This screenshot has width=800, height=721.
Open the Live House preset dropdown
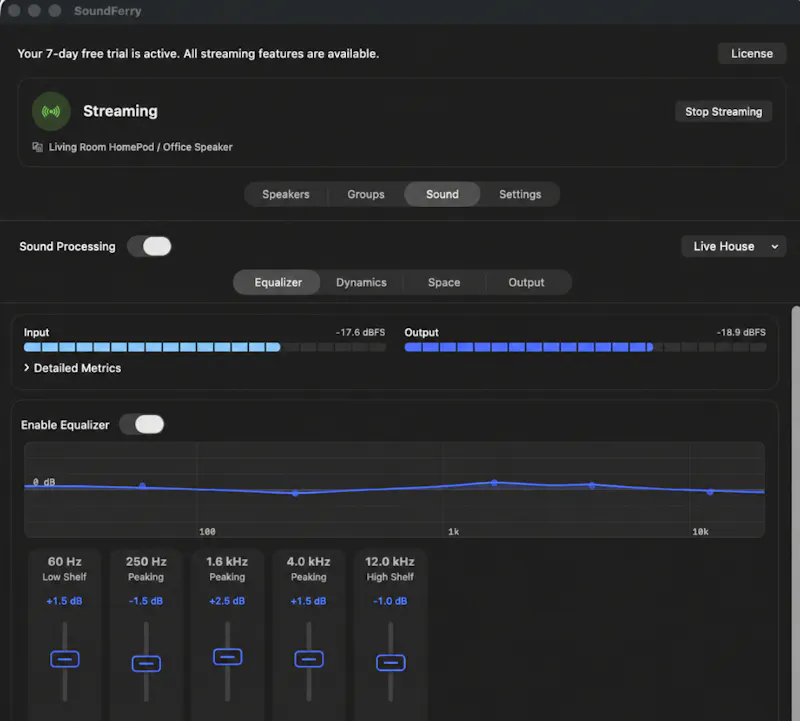733,246
